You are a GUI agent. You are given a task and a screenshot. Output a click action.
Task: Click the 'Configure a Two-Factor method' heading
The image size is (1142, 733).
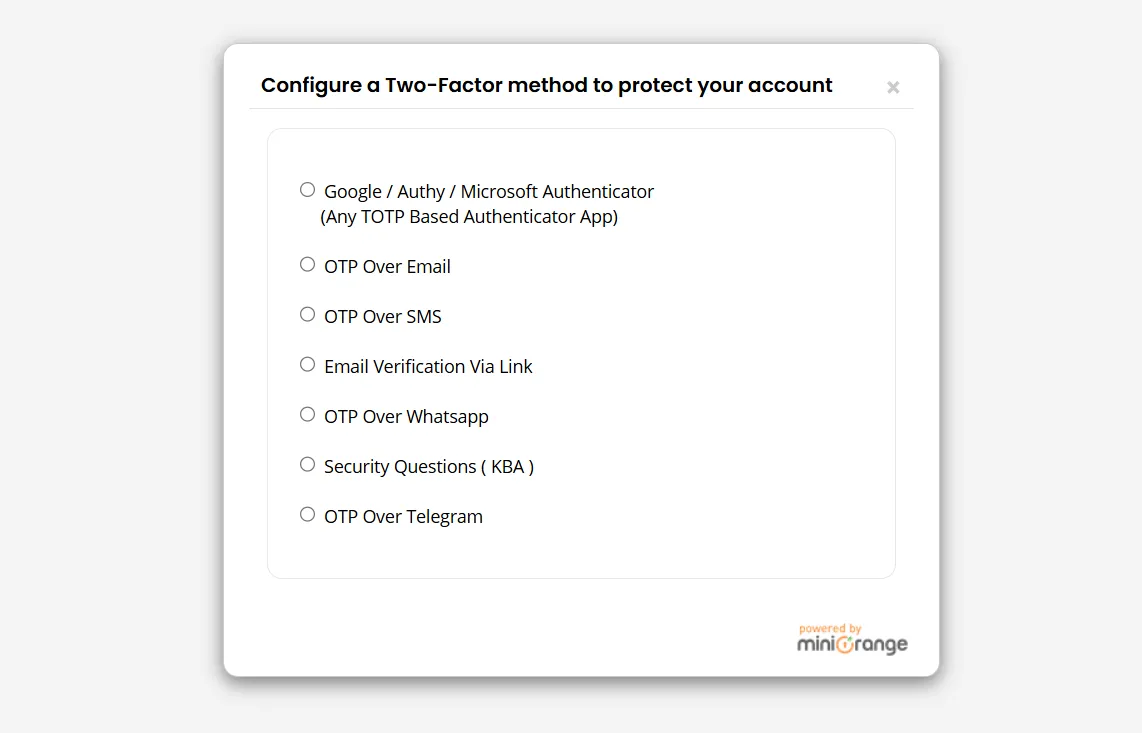(x=546, y=85)
